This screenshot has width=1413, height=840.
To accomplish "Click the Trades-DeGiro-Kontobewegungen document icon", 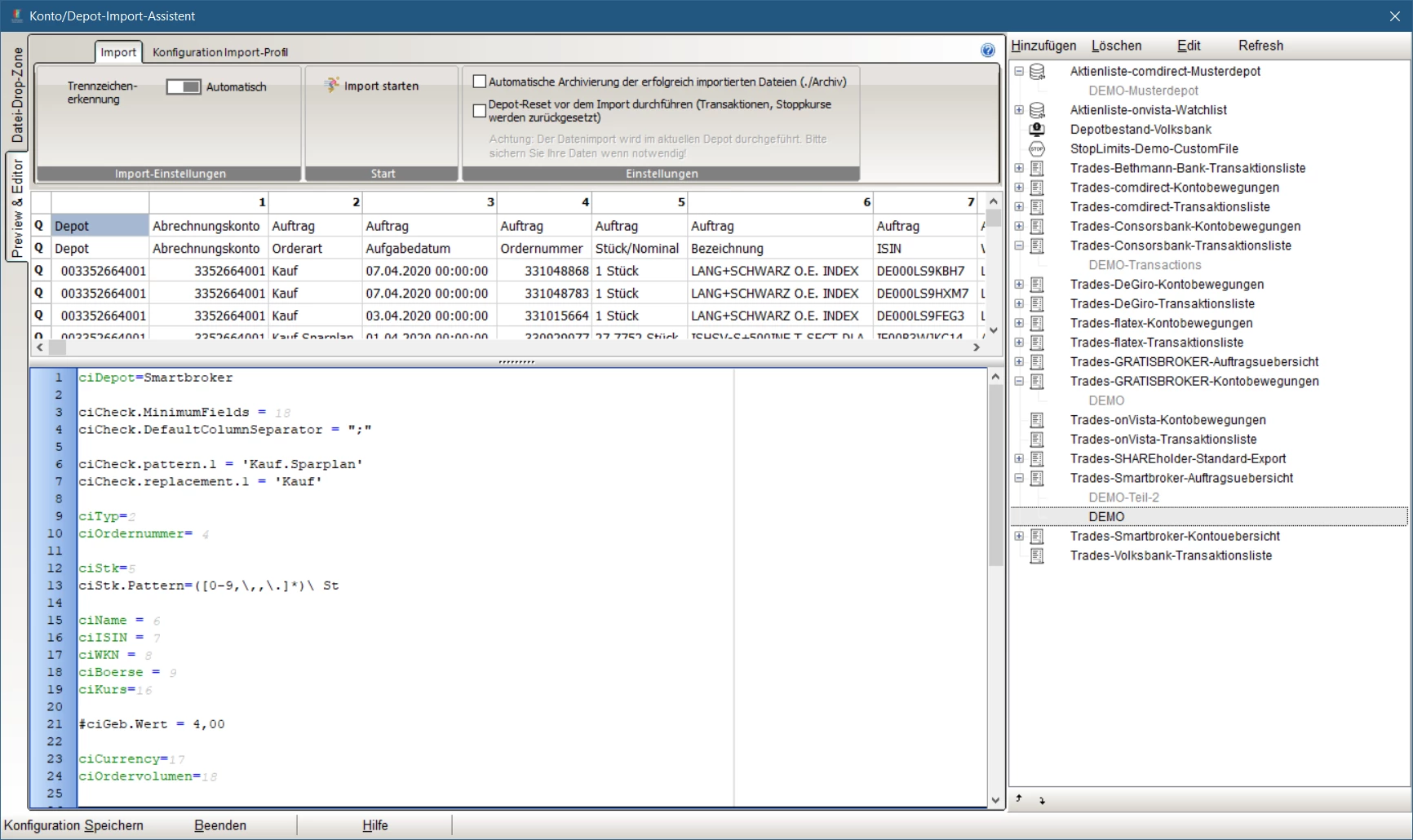I will pos(1037,285).
